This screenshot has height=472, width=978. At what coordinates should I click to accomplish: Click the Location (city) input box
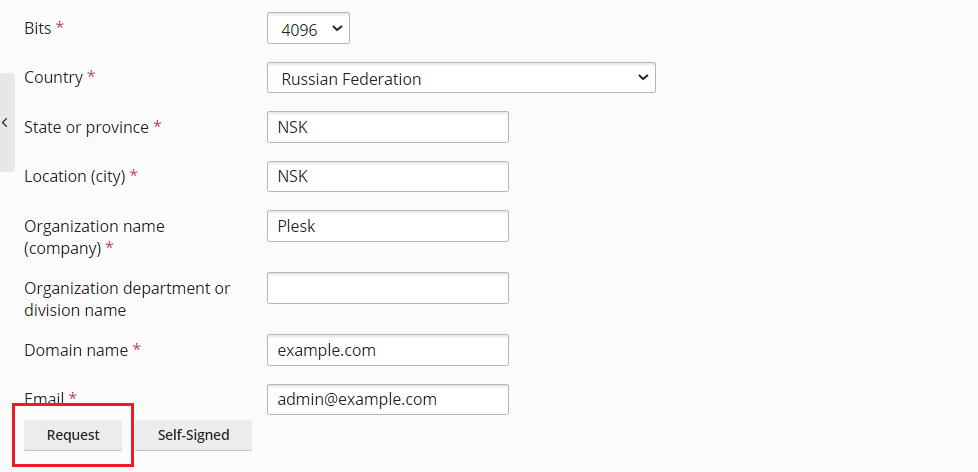(387, 176)
